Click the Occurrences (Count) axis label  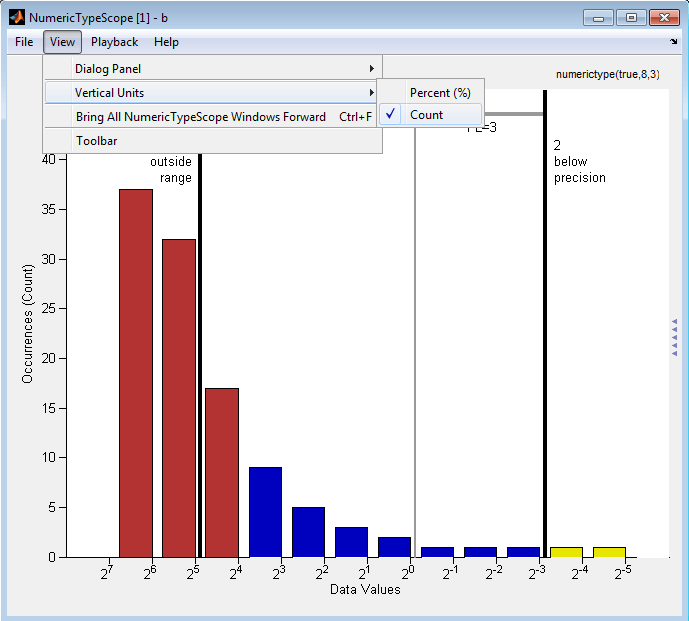pos(27,323)
